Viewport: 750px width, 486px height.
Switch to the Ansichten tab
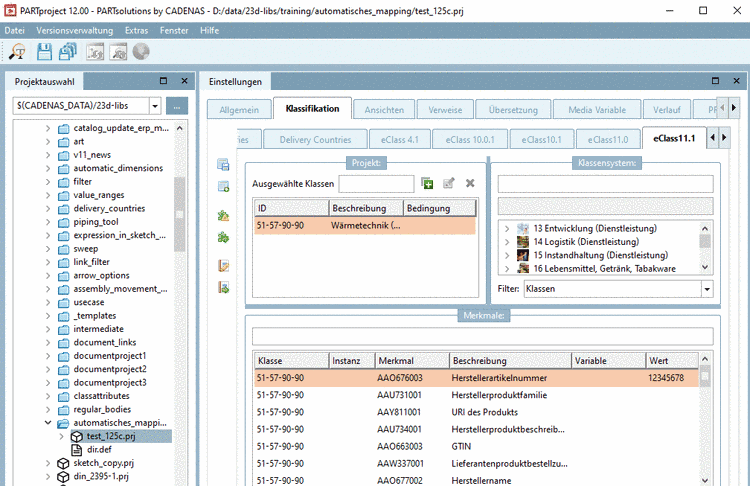pos(384,110)
